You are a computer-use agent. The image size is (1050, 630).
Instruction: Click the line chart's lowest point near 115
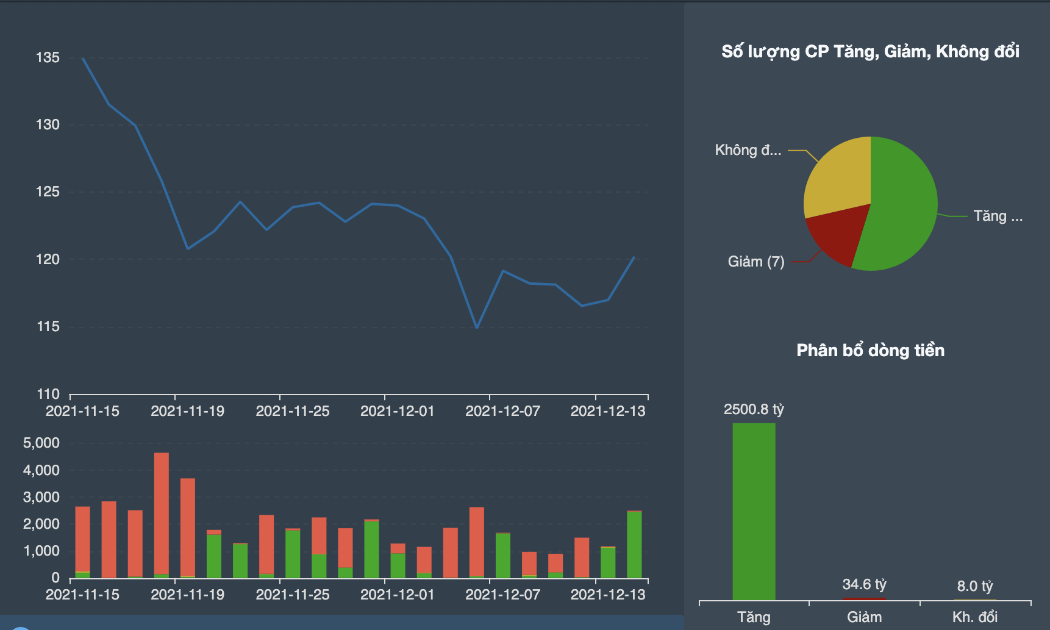point(477,327)
